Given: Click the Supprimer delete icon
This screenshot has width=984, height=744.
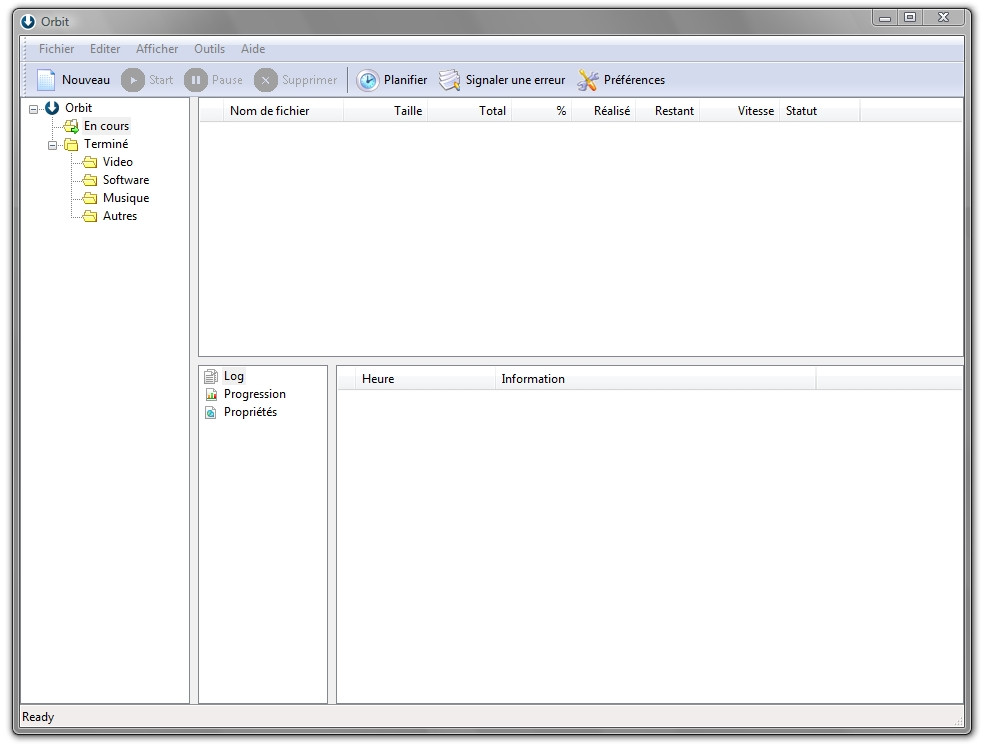Looking at the screenshot, I should coord(265,80).
